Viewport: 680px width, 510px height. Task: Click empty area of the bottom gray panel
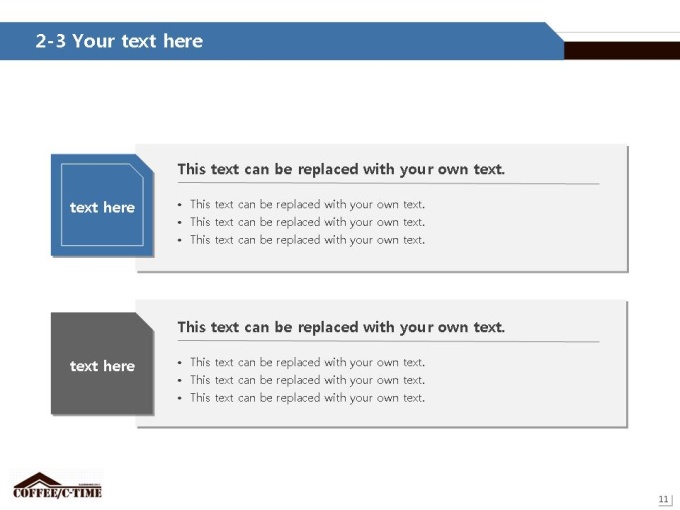coord(520,384)
